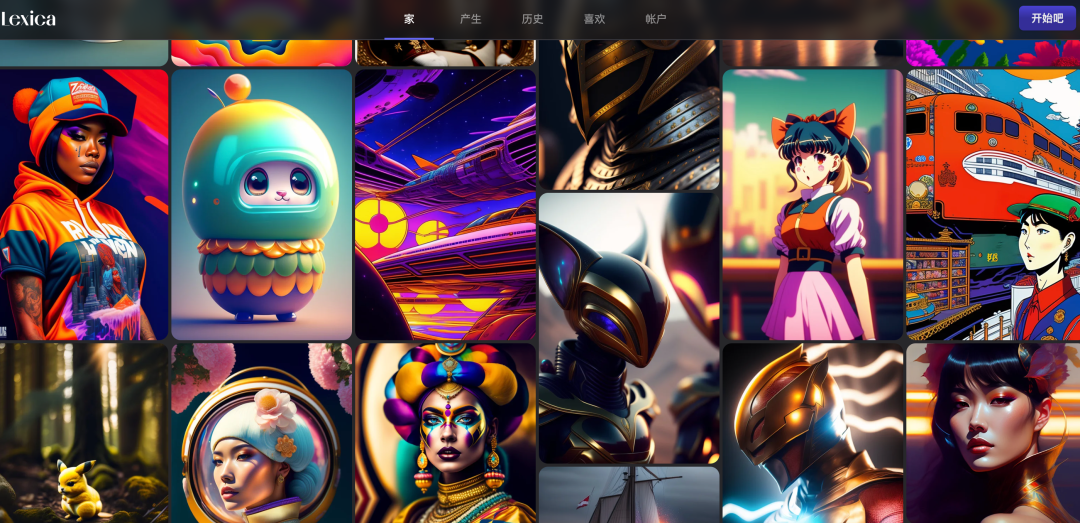The height and width of the screenshot is (523, 1080).
Task: Open the black cat-eared robot helmet image
Action: [x=629, y=328]
